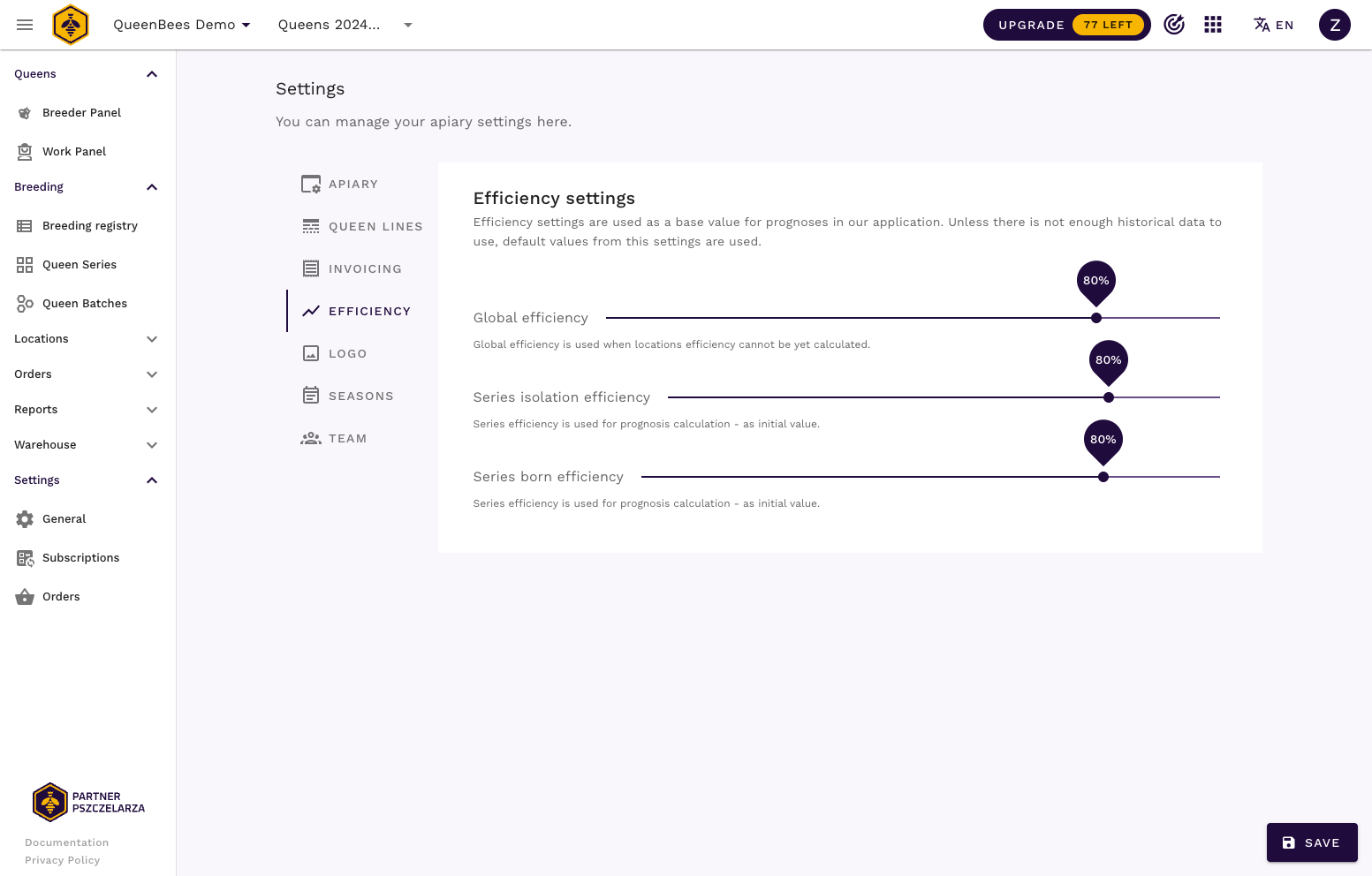Screen dimensions: 1372x876
Task: Expand the Reports sidebar section
Action: pos(87,410)
